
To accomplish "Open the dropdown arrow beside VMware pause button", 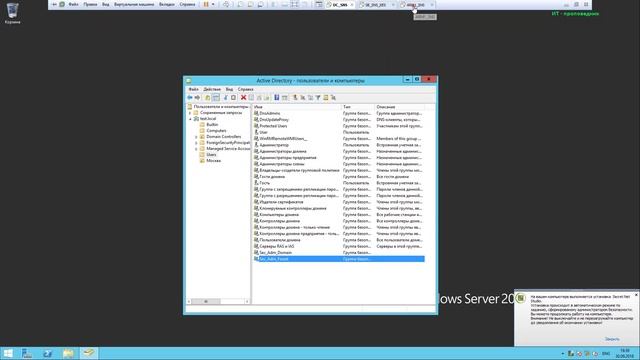I will [213, 4].
